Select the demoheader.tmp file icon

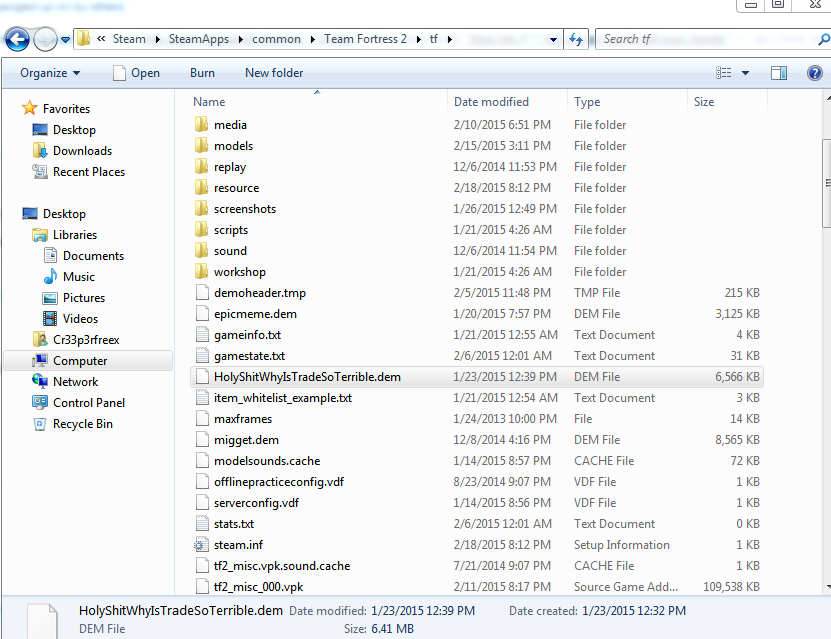click(202, 293)
